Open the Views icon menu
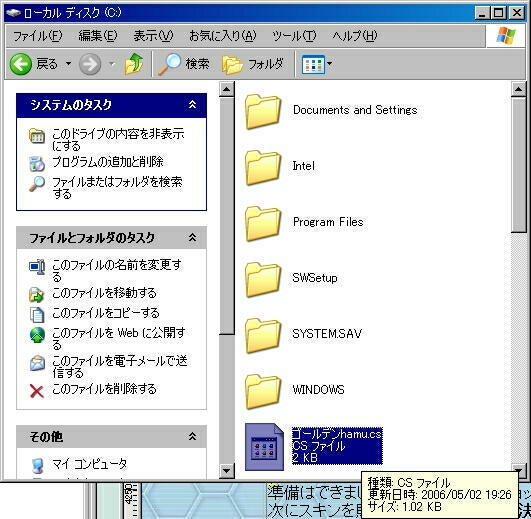 (x=313, y=64)
